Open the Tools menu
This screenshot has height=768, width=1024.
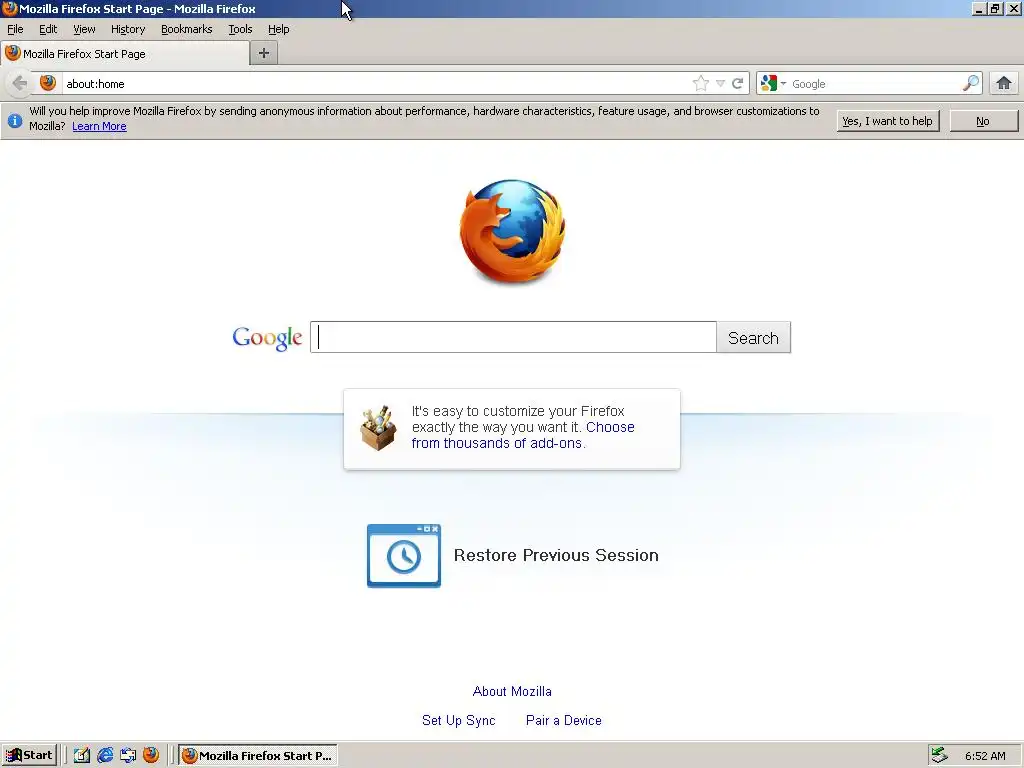pyautogui.click(x=240, y=29)
